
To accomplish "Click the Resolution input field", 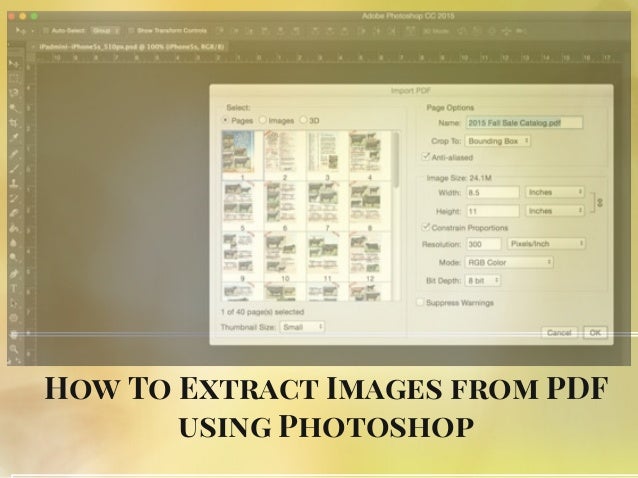I will click(484, 244).
